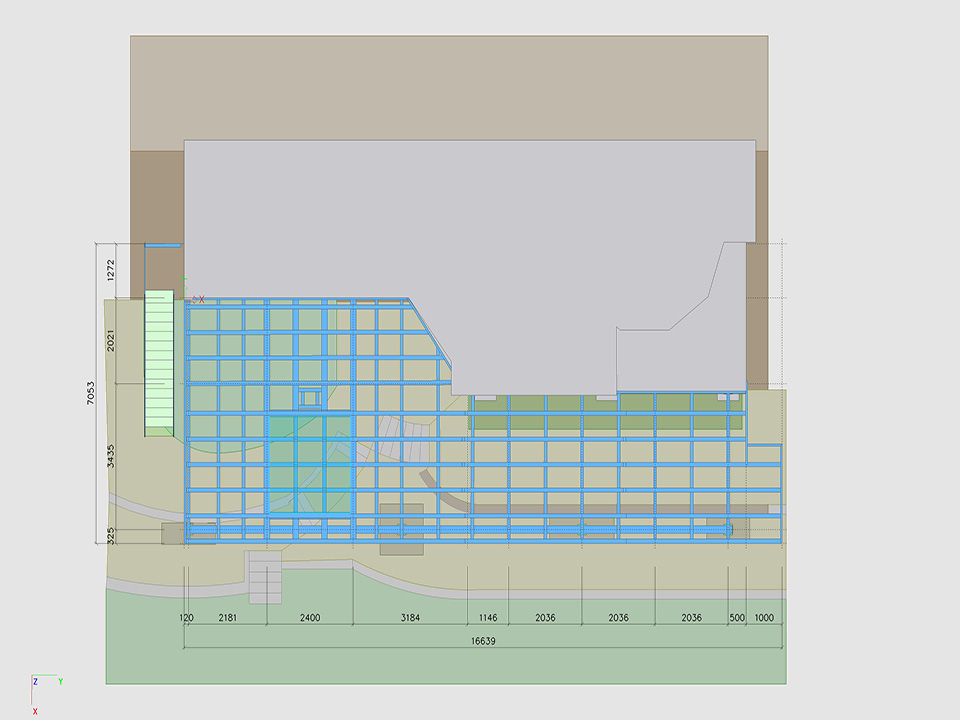The image size is (960, 720).
Task: Click the 16639 overall width dimension
Action: (x=483, y=640)
